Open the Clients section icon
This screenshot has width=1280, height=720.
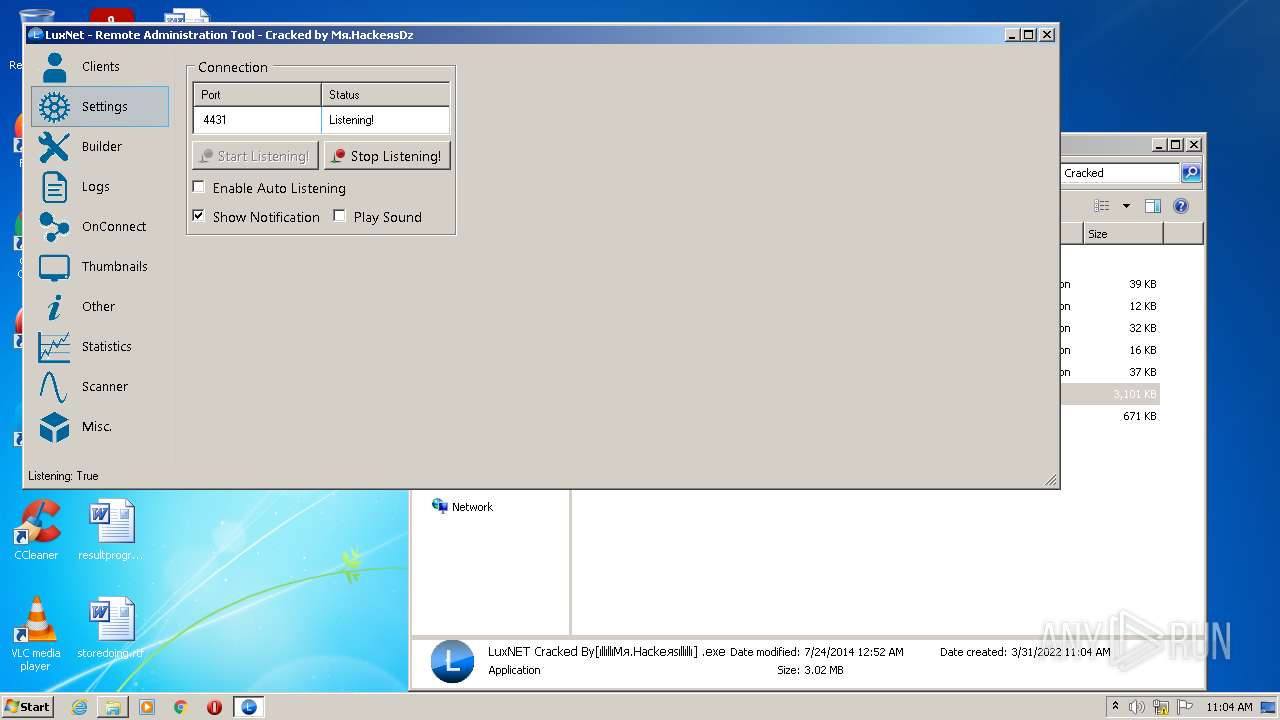[x=54, y=67]
